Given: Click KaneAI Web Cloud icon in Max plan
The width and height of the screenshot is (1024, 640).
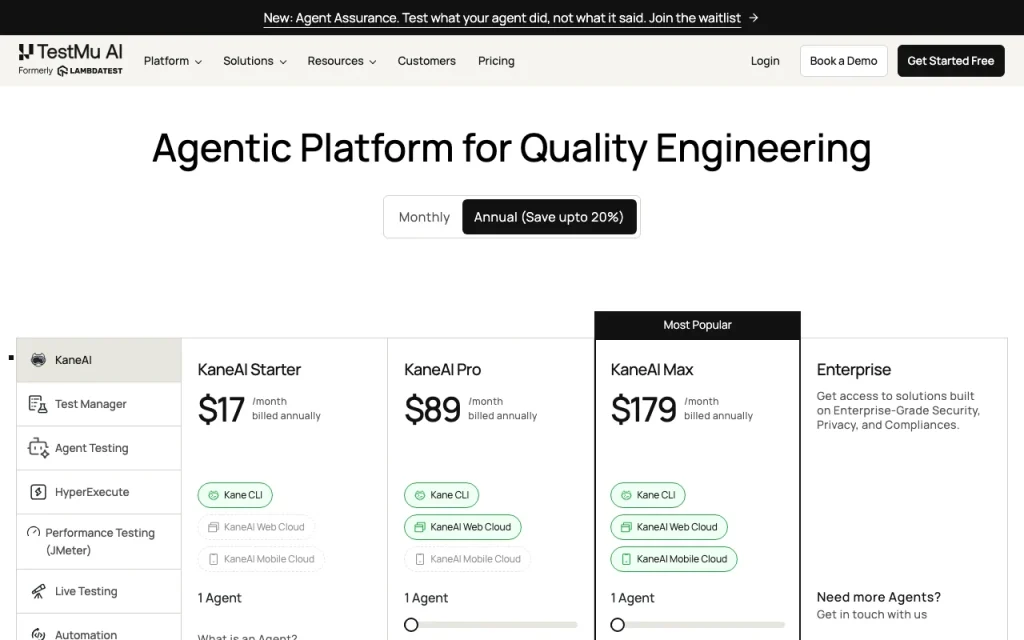Looking at the screenshot, I should tap(626, 527).
